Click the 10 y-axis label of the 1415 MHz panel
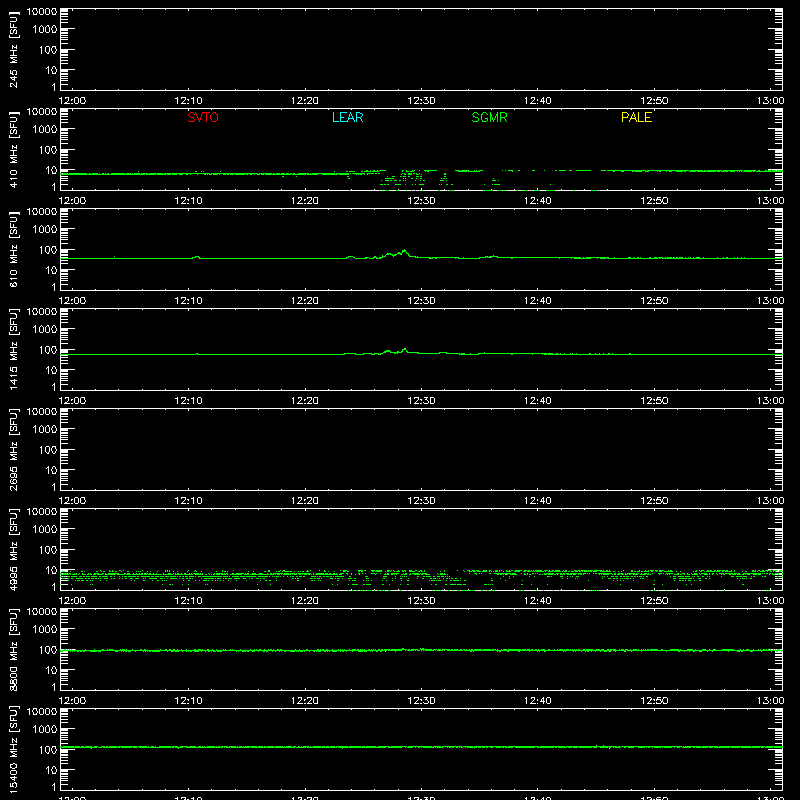 pos(52,370)
